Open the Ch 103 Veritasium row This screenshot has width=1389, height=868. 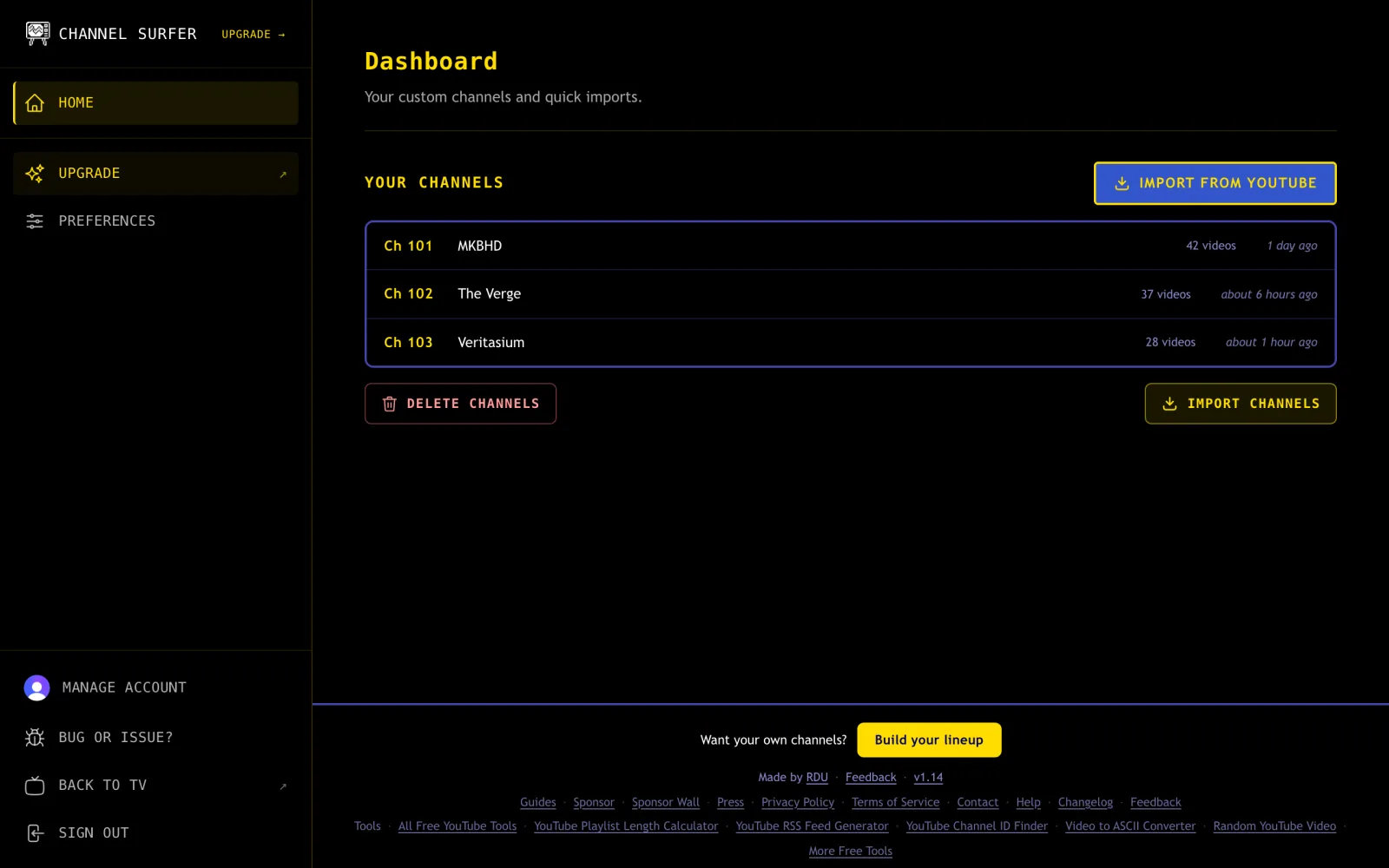point(851,342)
